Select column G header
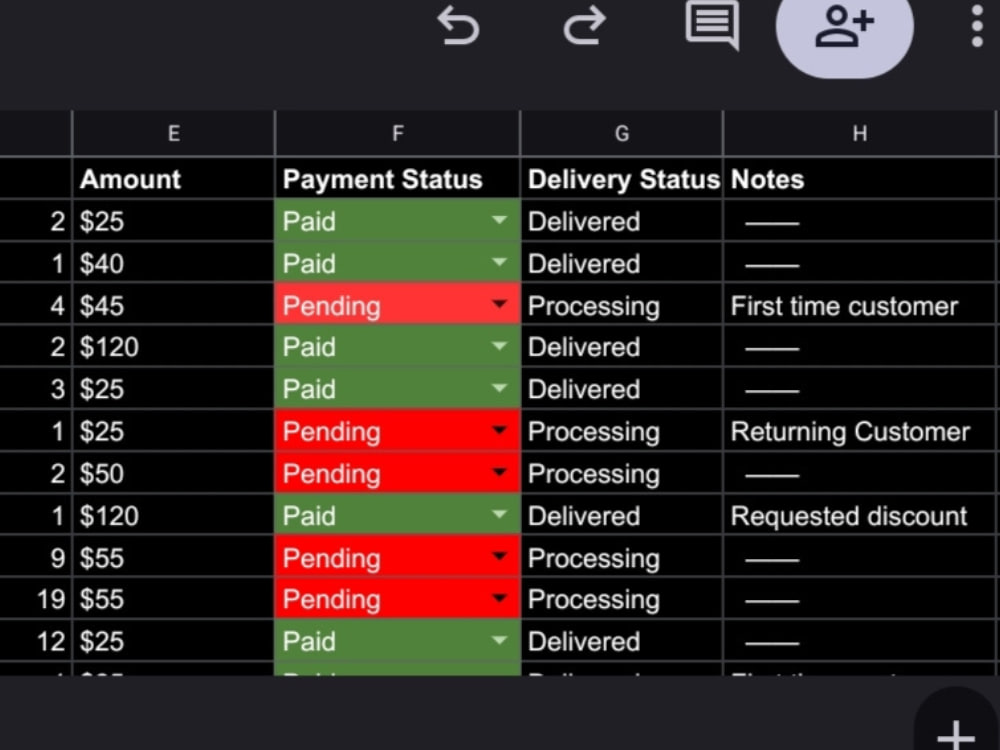1000x750 pixels. tap(622, 133)
